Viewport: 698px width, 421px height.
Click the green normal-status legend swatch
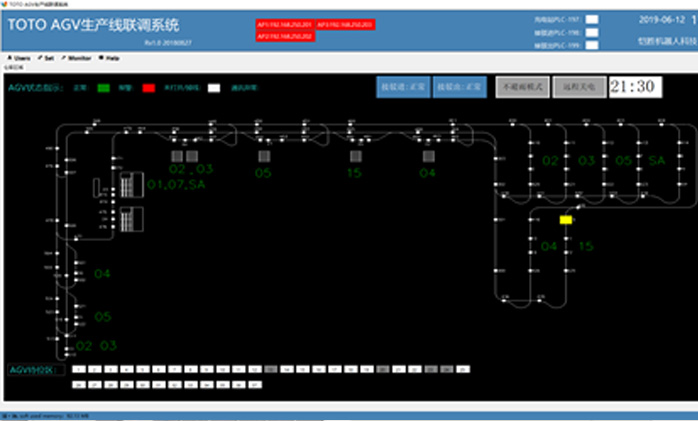104,88
